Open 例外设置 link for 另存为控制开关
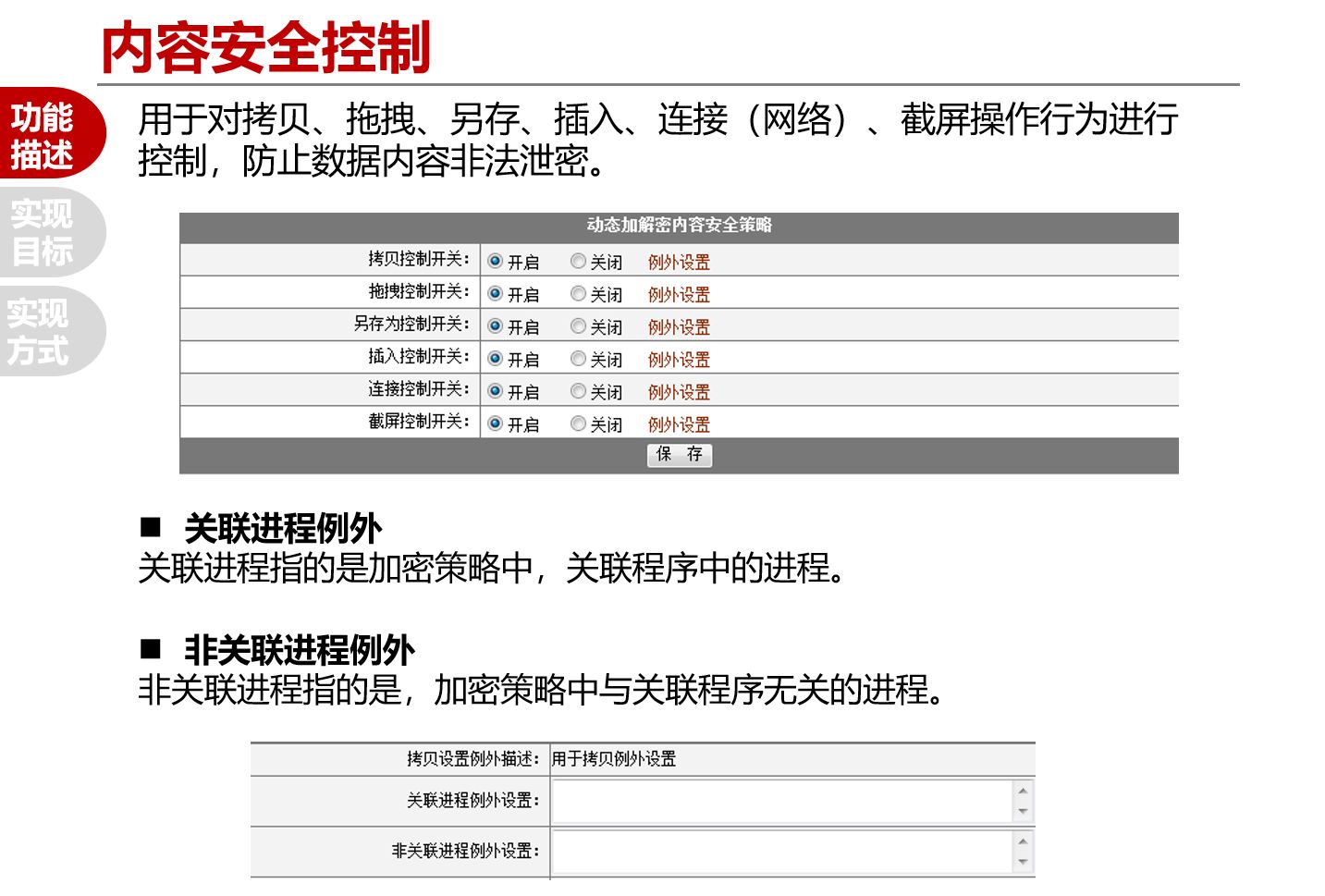Viewport: 1325px width, 896px height. click(x=679, y=327)
